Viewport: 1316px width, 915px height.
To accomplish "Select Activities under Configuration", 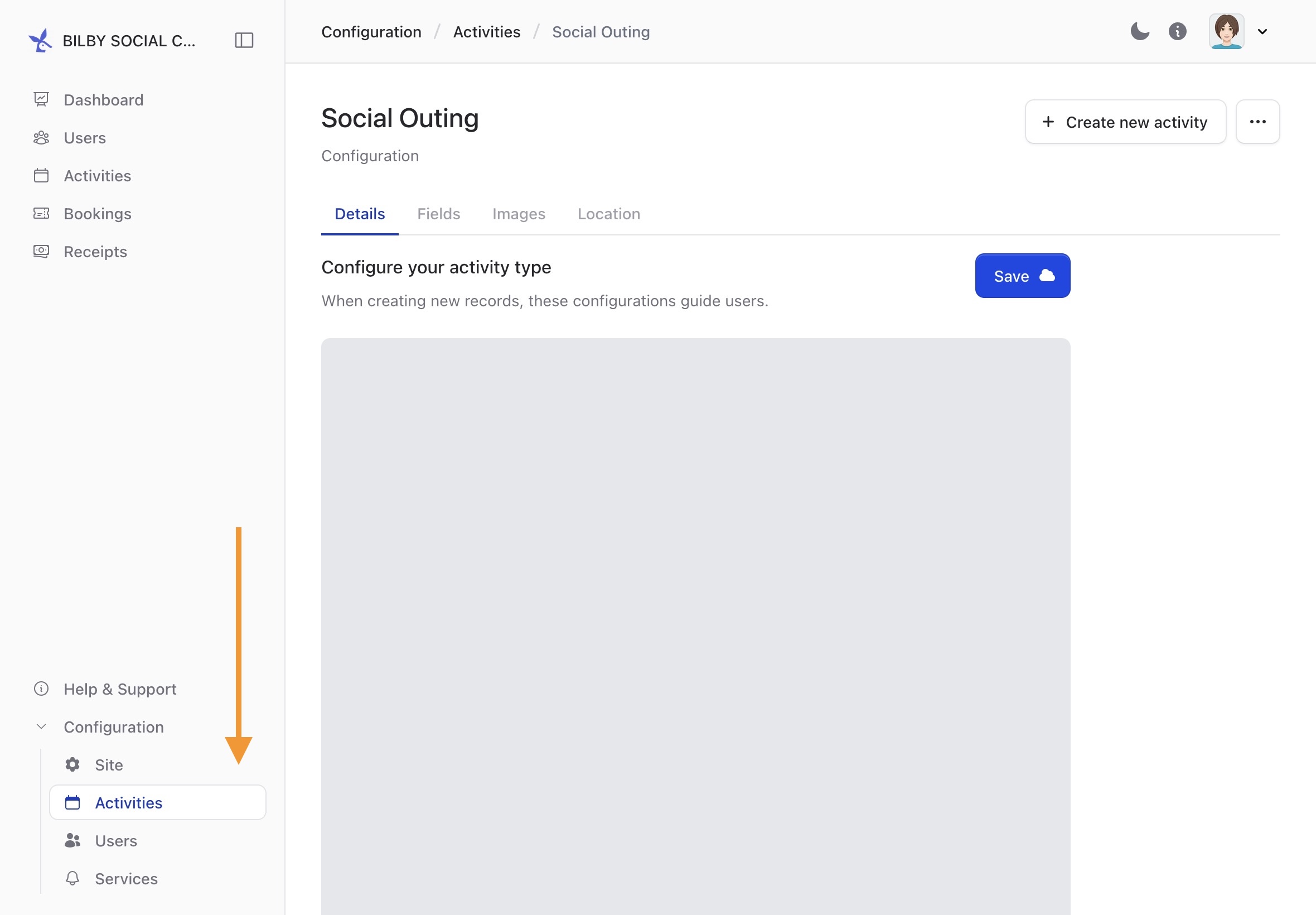I will coord(158,802).
